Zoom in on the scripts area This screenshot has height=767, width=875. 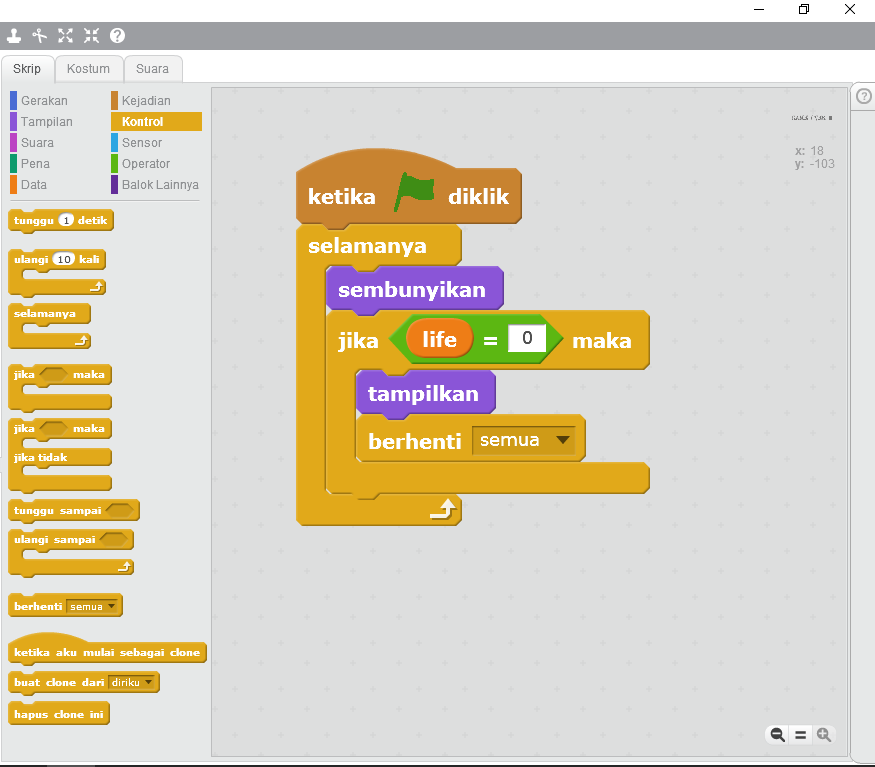click(824, 734)
